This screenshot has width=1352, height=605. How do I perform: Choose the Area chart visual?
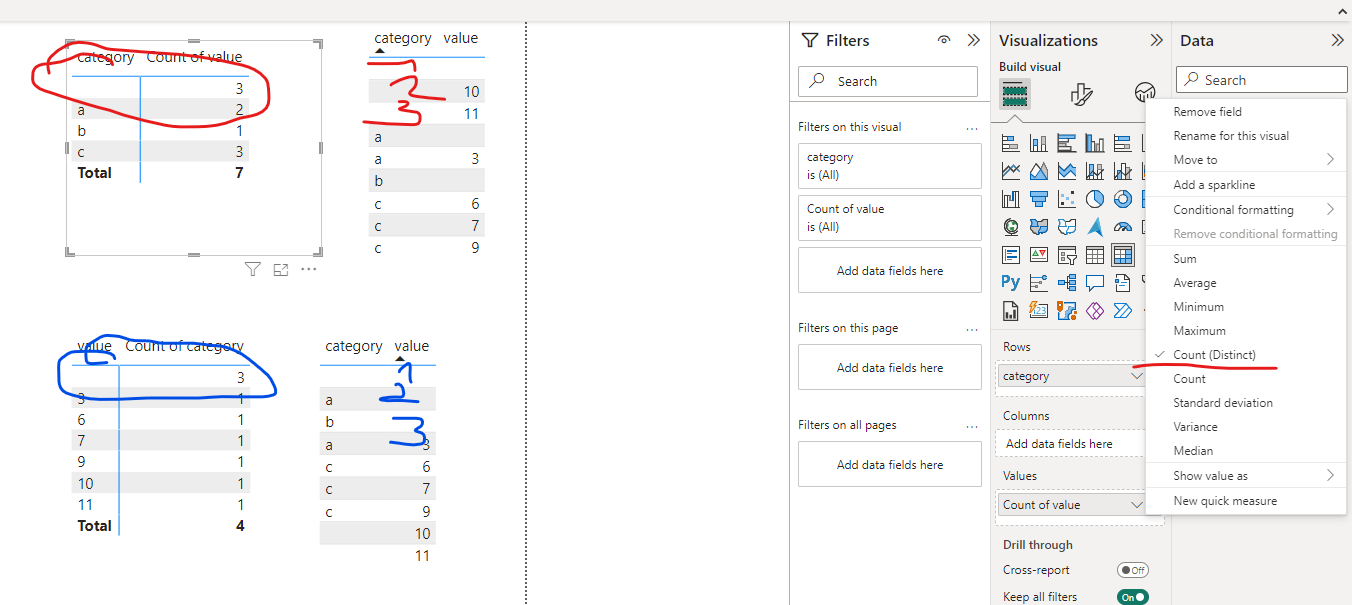[x=1038, y=171]
